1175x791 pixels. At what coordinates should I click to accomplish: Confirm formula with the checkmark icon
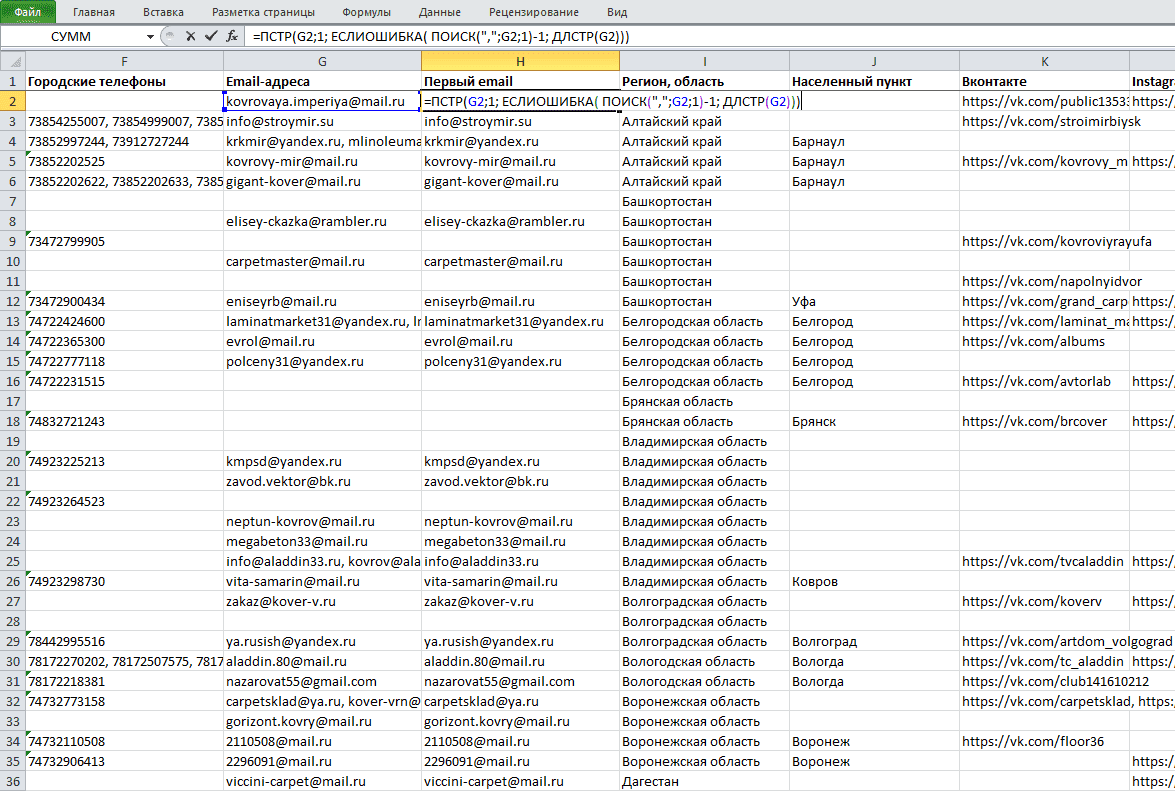[211, 36]
